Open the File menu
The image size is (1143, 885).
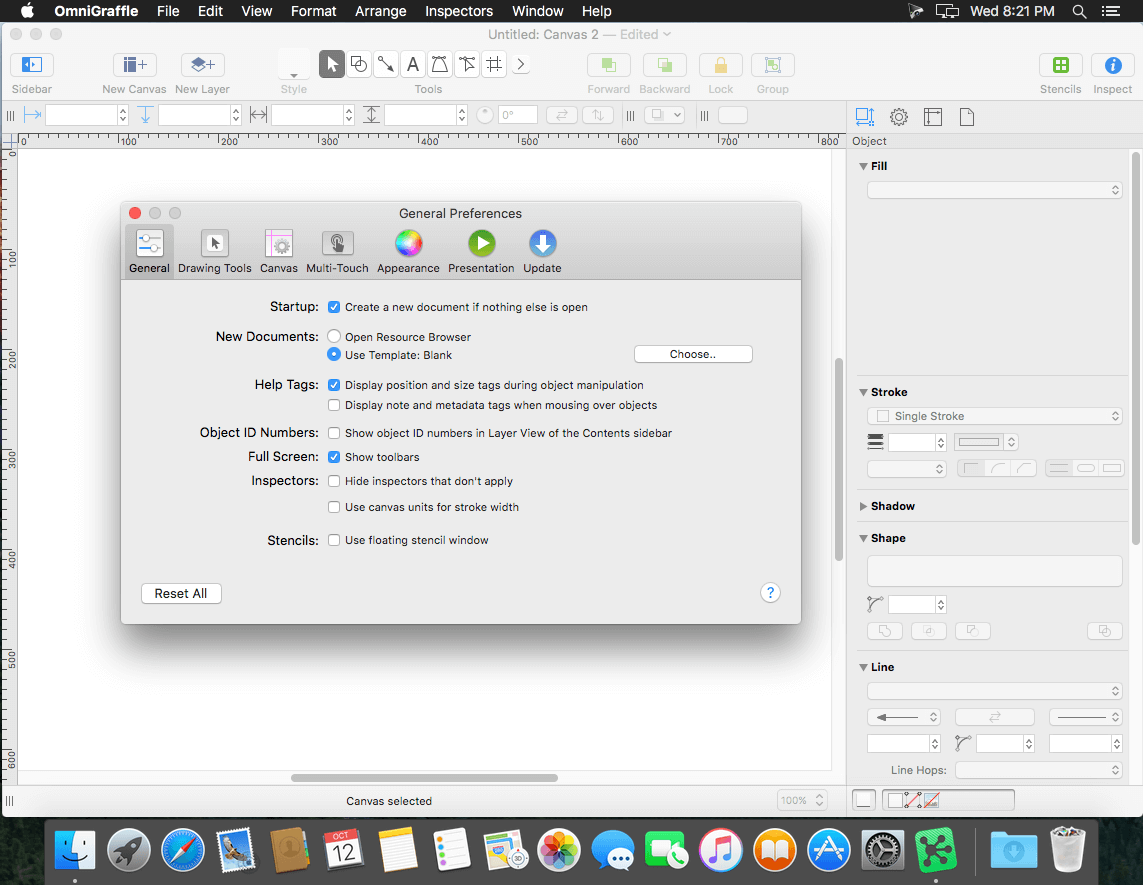[168, 11]
